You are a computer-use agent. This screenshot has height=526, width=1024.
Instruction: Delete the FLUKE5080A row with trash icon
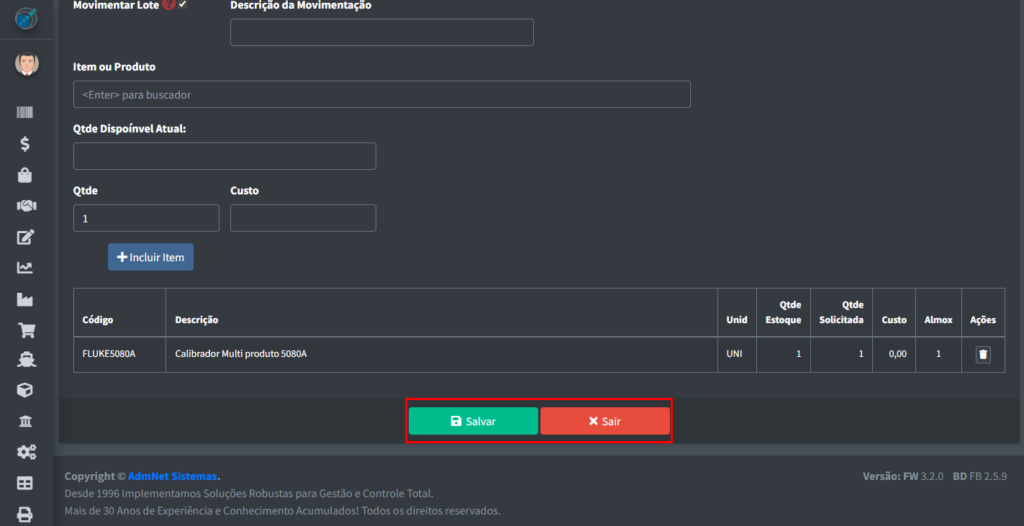(x=982, y=354)
